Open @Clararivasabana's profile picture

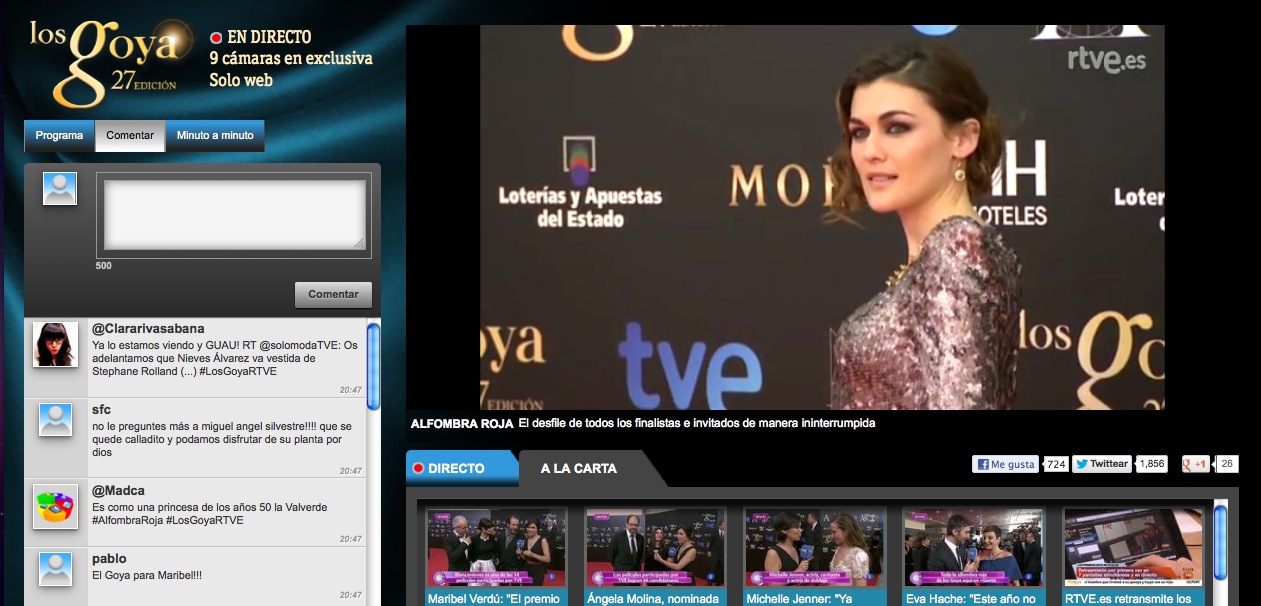[55, 344]
